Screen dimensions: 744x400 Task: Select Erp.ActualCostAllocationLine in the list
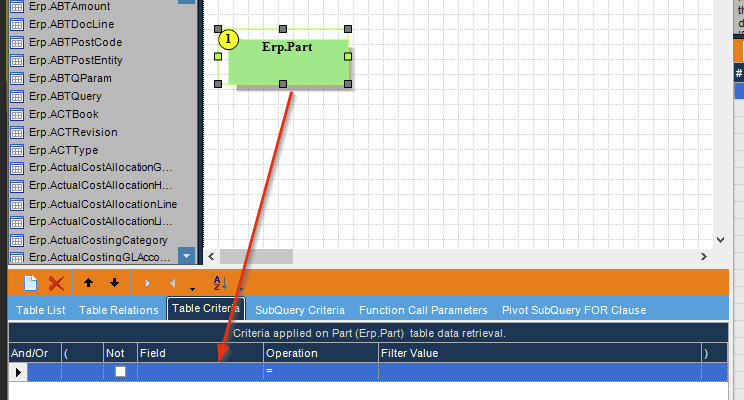click(x=103, y=205)
